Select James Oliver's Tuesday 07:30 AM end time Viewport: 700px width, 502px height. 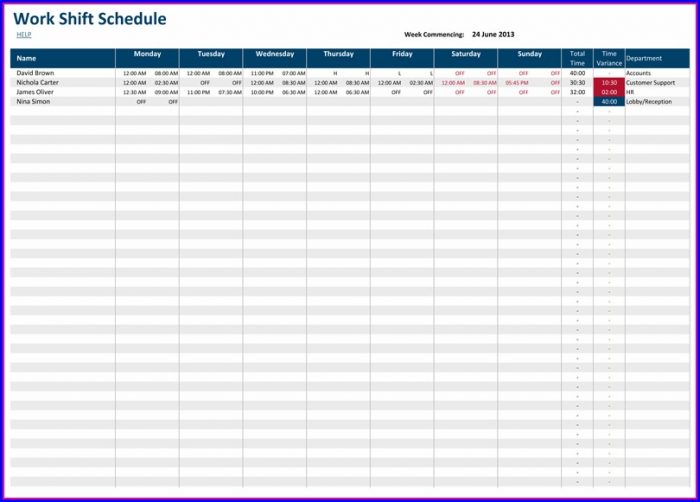pyautogui.click(x=230, y=92)
